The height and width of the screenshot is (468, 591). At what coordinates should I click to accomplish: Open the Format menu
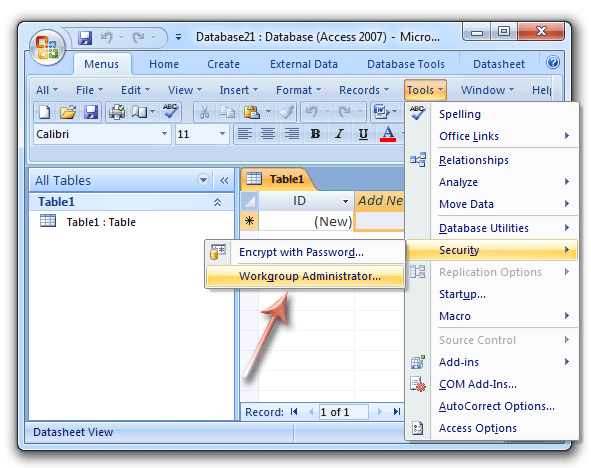(299, 90)
